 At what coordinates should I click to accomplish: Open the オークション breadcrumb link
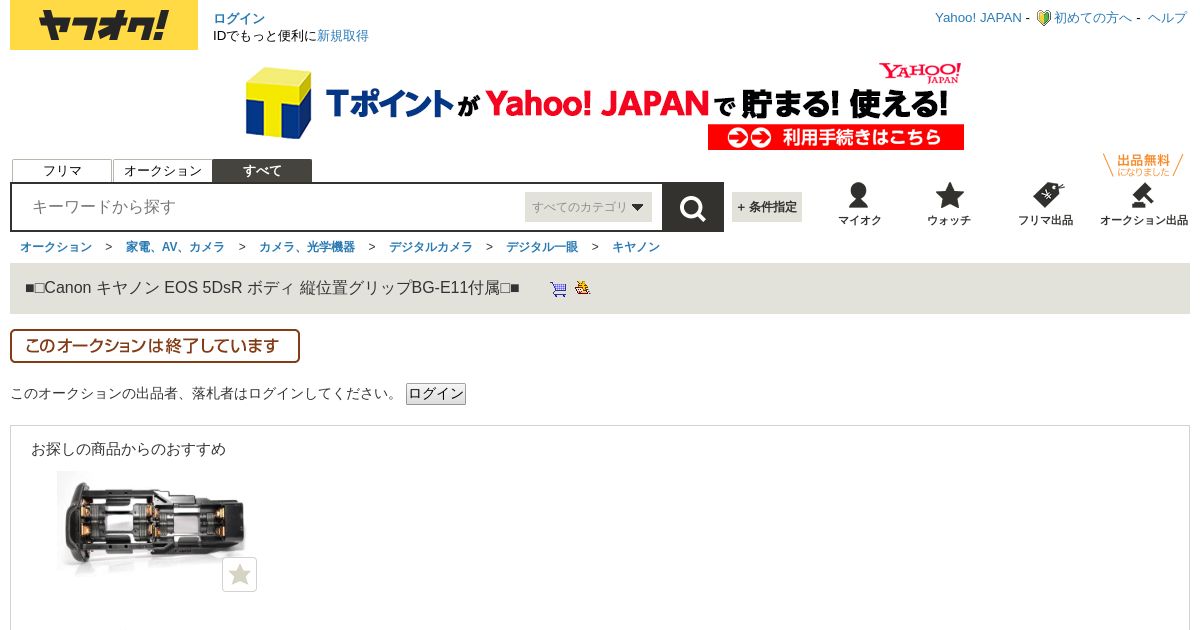(x=56, y=247)
